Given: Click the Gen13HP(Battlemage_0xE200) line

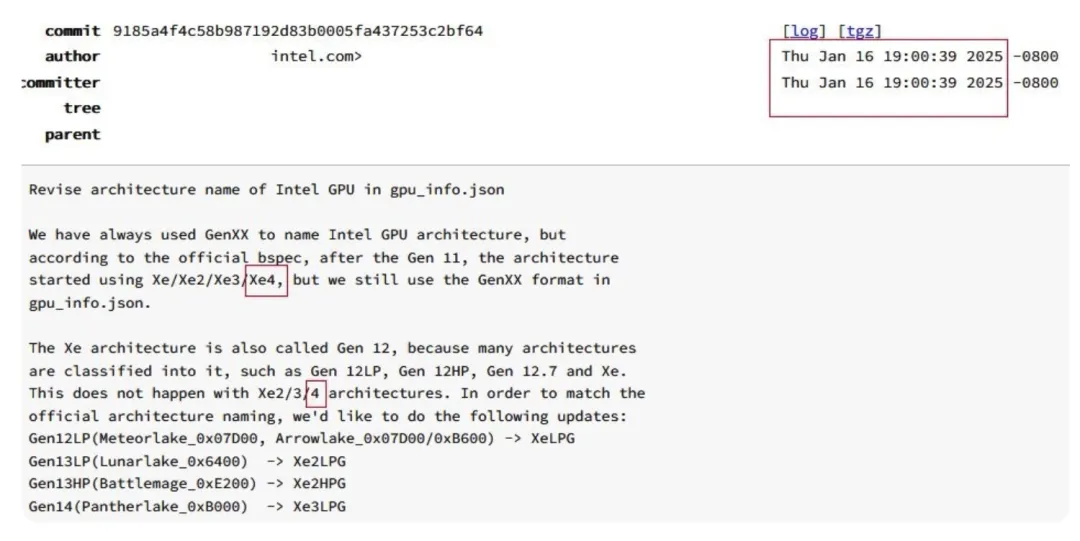Looking at the screenshot, I should (x=187, y=484).
